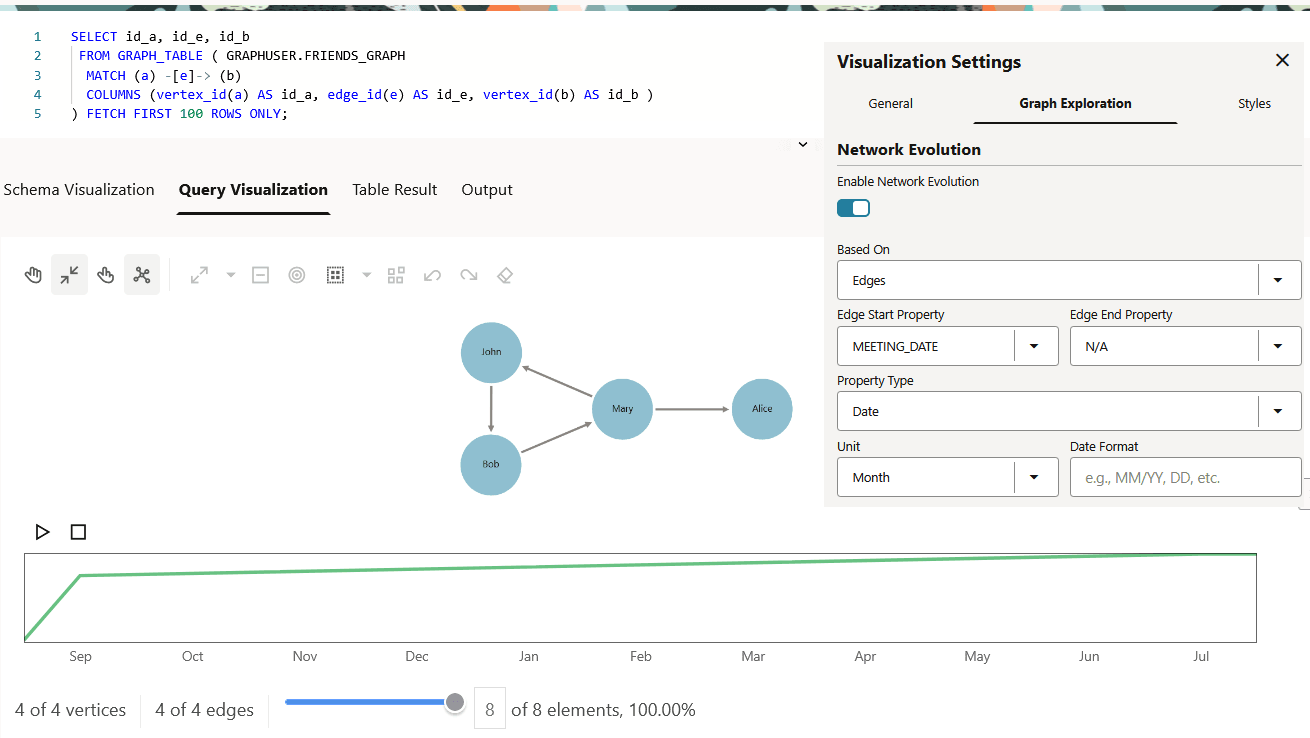This screenshot has height=738, width=1310.
Task: Open the Edge Start Property dropdown
Action: pyautogui.click(x=947, y=346)
